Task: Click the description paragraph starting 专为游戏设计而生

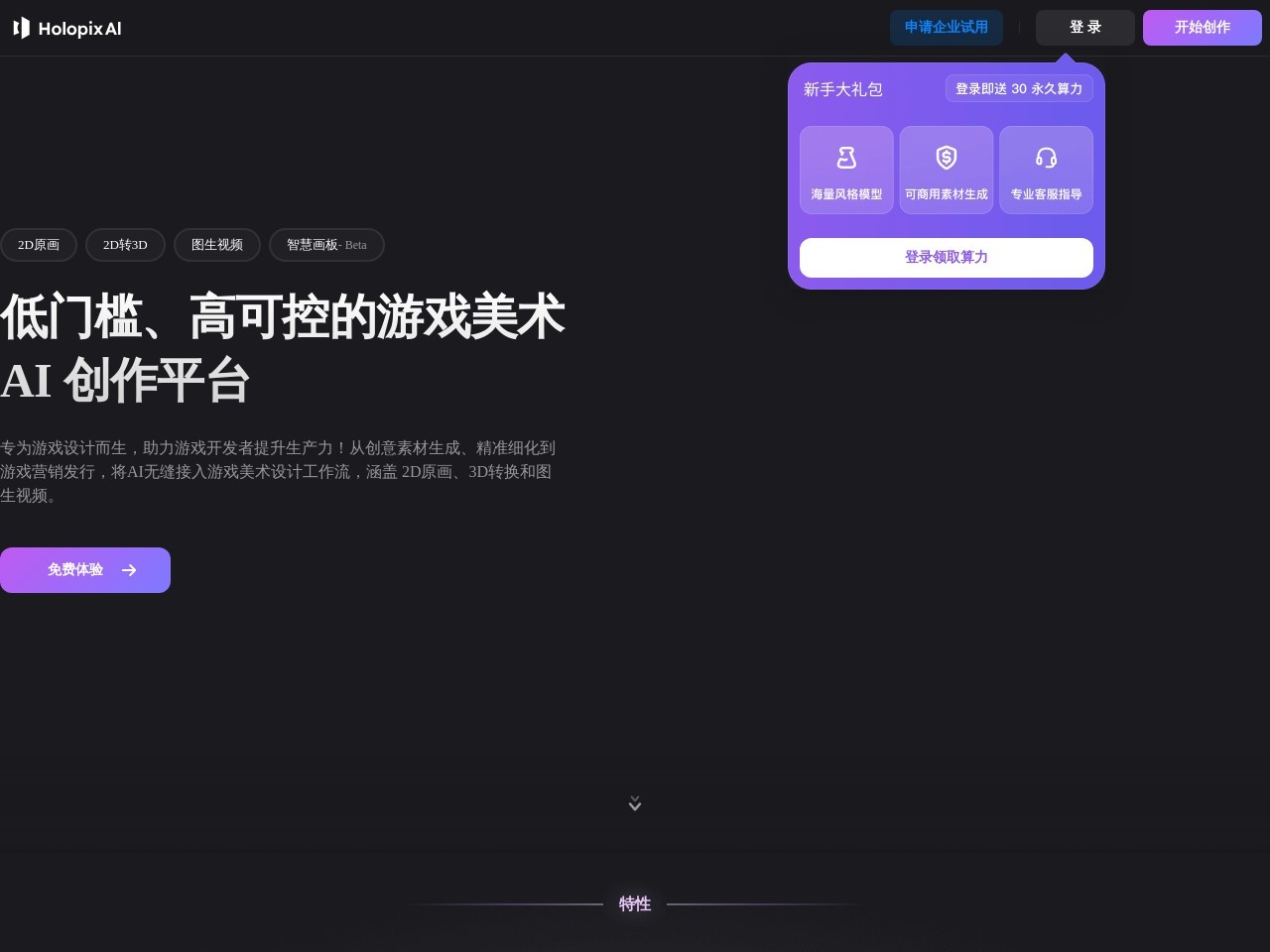Action: 278,472
